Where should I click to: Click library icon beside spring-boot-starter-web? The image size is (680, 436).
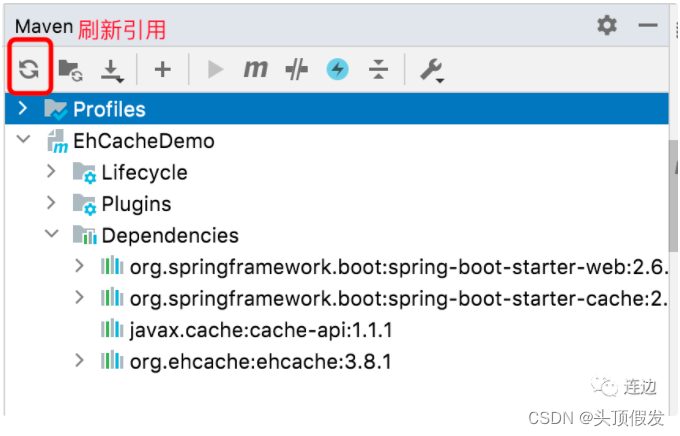tap(112, 266)
